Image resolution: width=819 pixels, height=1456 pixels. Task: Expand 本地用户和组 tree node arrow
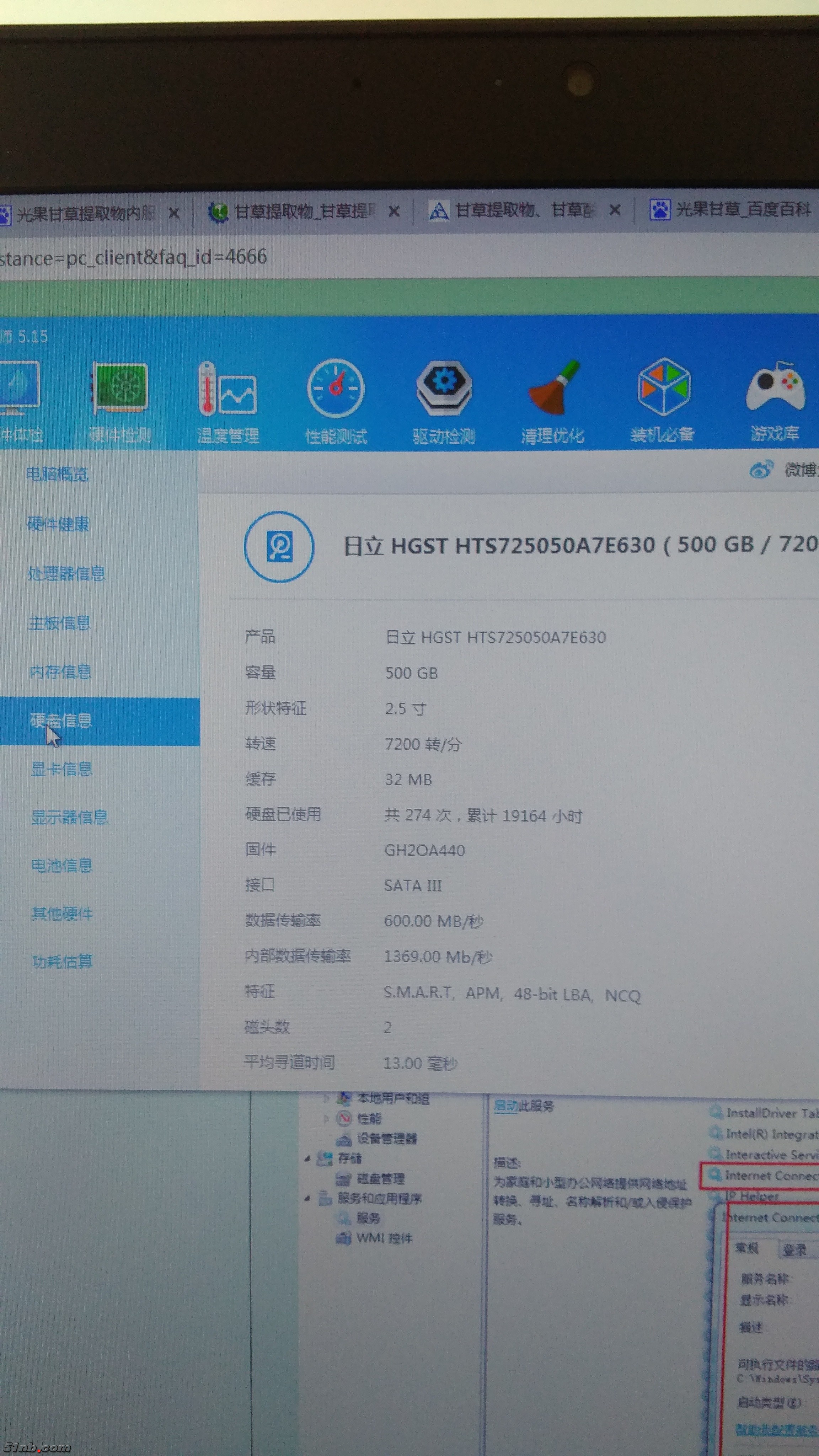pos(326,1098)
